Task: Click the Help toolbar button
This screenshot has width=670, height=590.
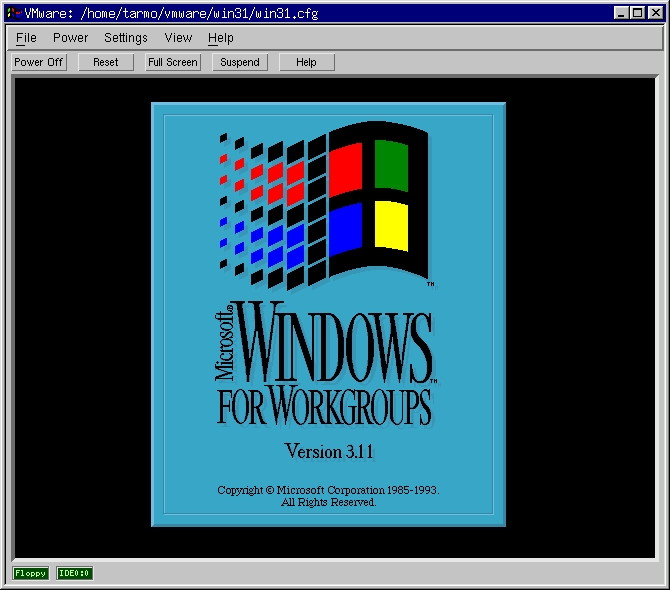Action: click(x=306, y=62)
